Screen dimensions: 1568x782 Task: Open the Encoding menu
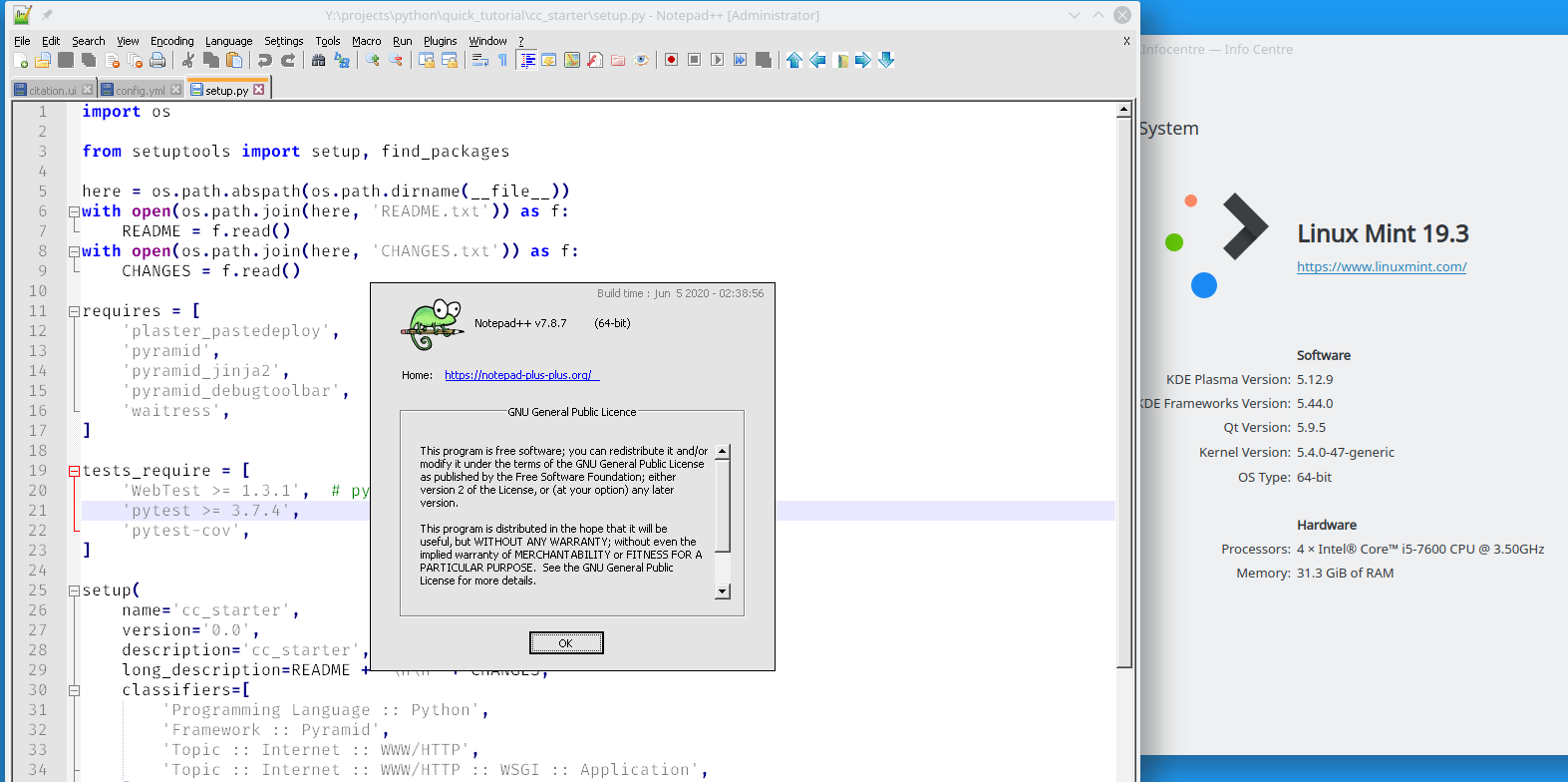171,41
